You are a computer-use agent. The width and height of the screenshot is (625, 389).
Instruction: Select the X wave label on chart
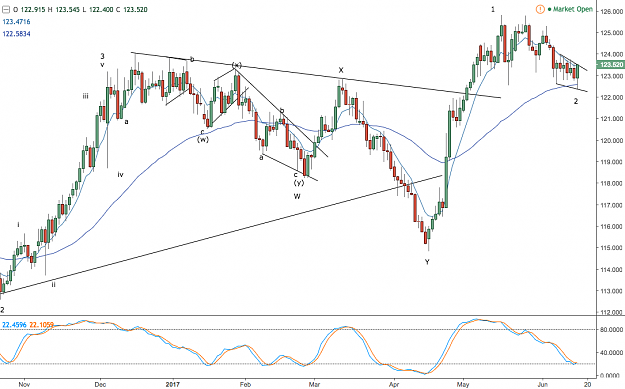[341, 70]
